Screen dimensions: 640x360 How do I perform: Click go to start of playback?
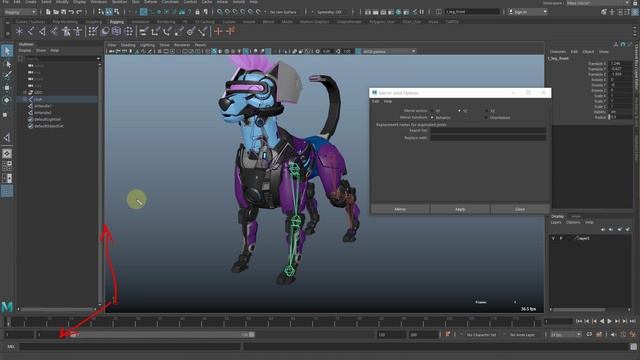tap(579, 322)
